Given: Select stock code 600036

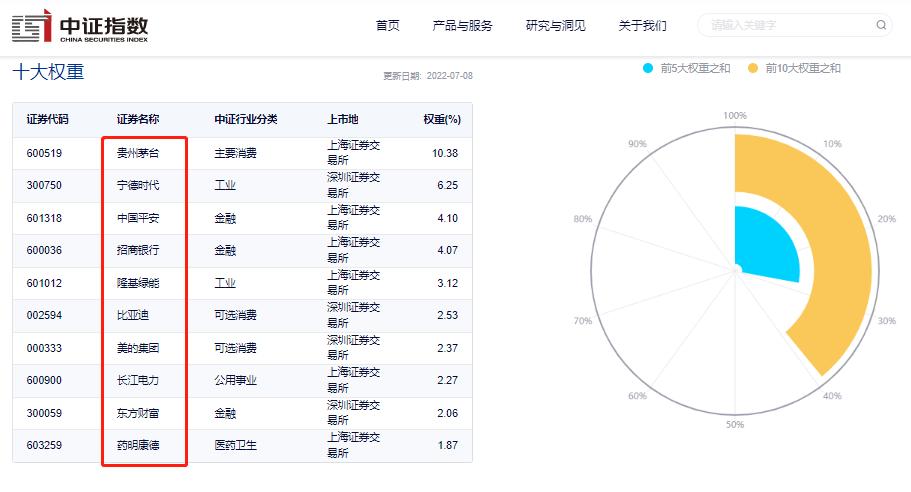Looking at the screenshot, I should (44, 250).
